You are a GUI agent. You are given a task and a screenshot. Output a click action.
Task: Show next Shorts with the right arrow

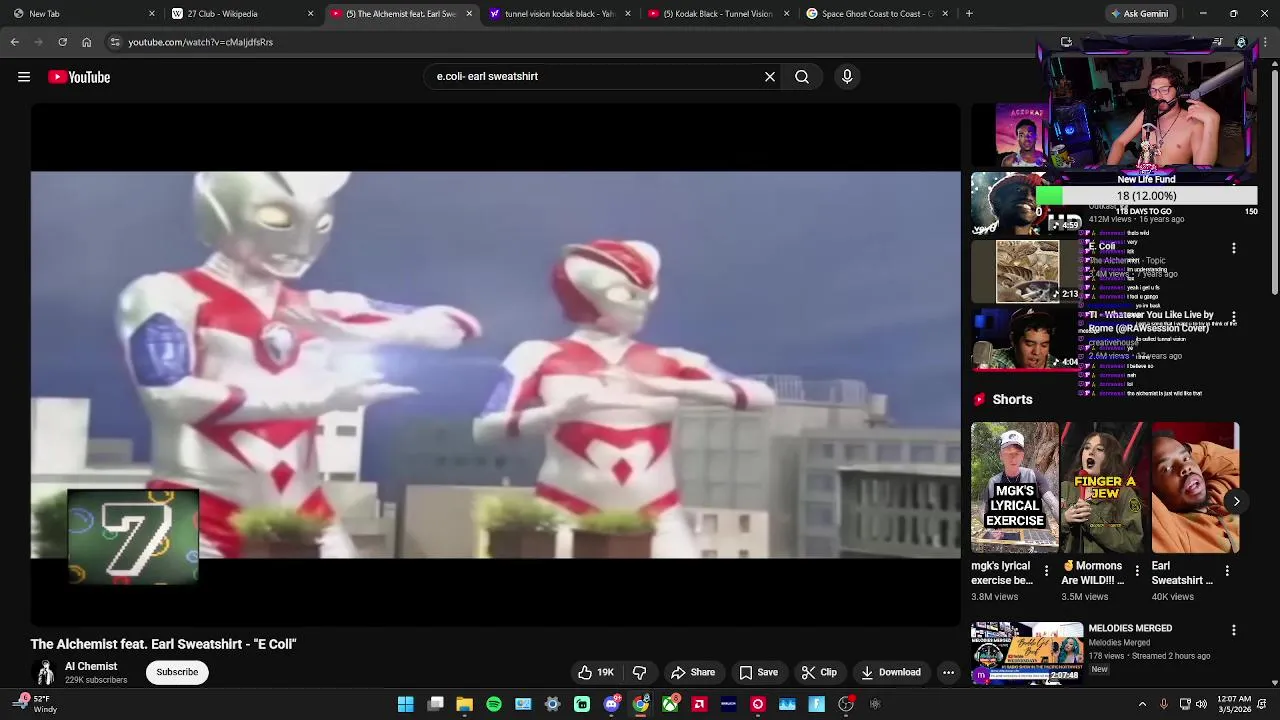(x=1236, y=502)
